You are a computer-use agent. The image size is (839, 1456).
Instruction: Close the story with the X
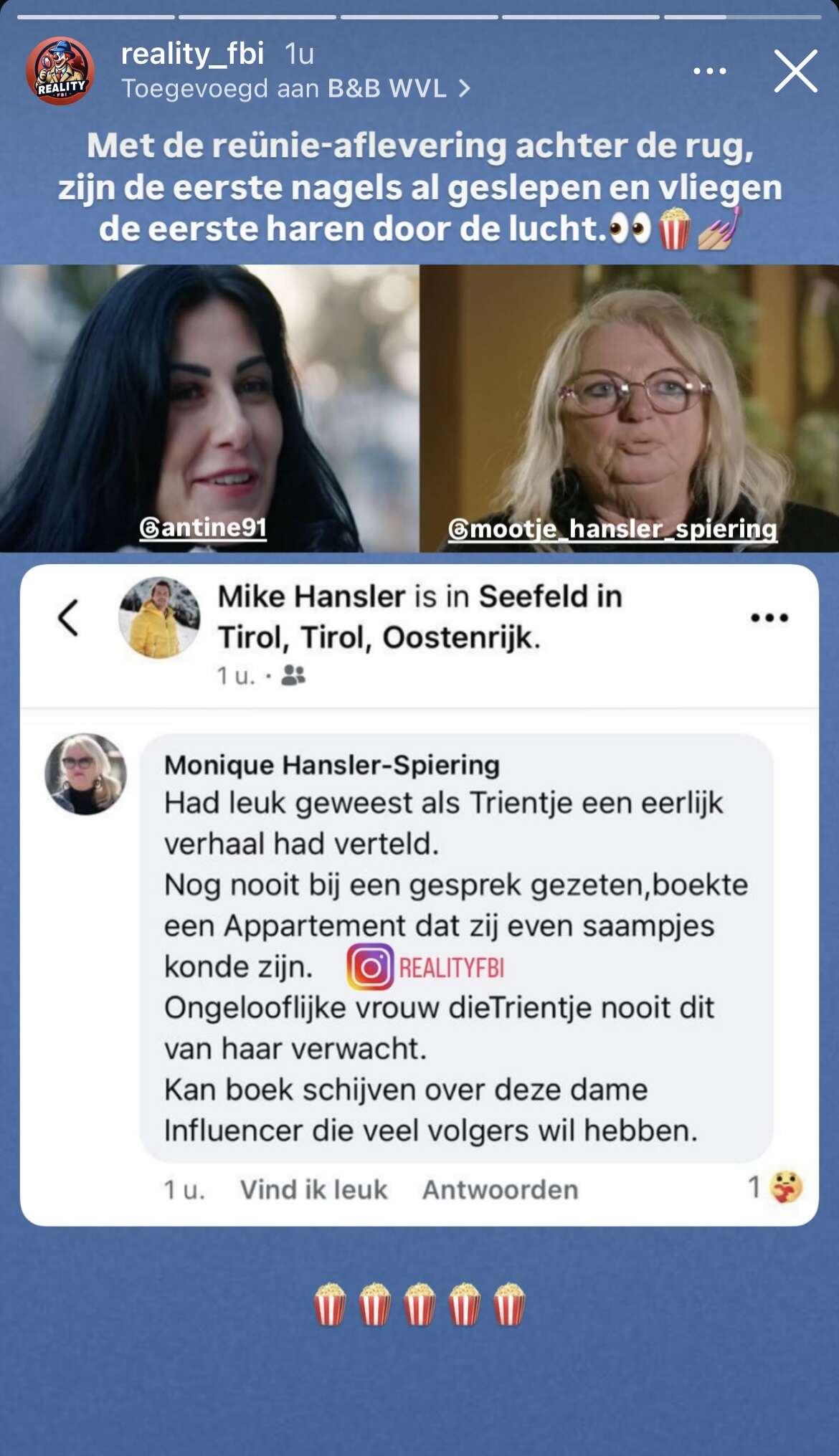pyautogui.click(x=795, y=71)
